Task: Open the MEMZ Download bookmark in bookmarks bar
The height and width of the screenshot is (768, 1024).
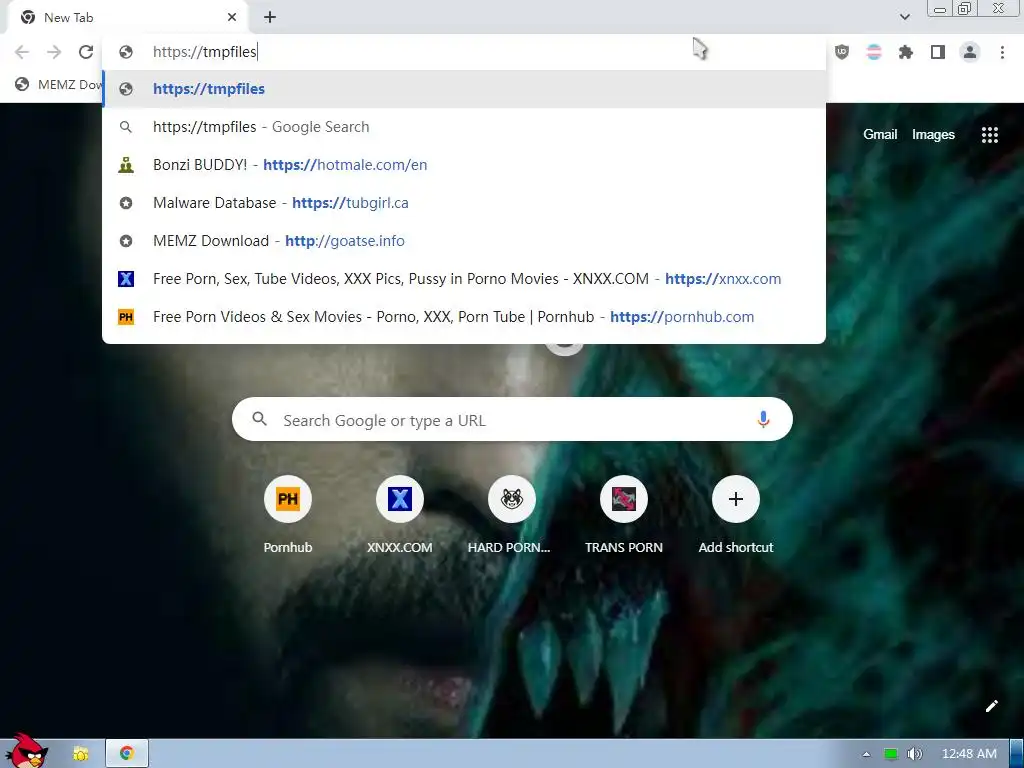Action: [59, 84]
